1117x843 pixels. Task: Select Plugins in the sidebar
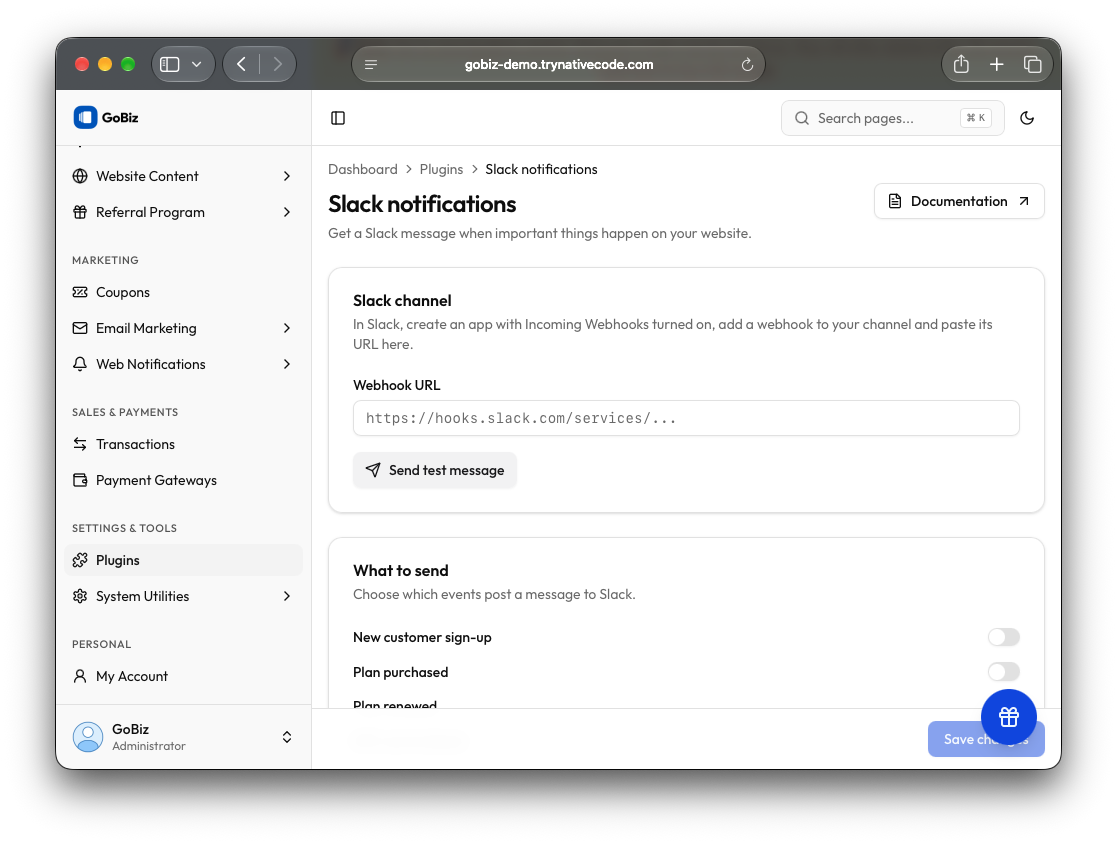[x=183, y=560]
